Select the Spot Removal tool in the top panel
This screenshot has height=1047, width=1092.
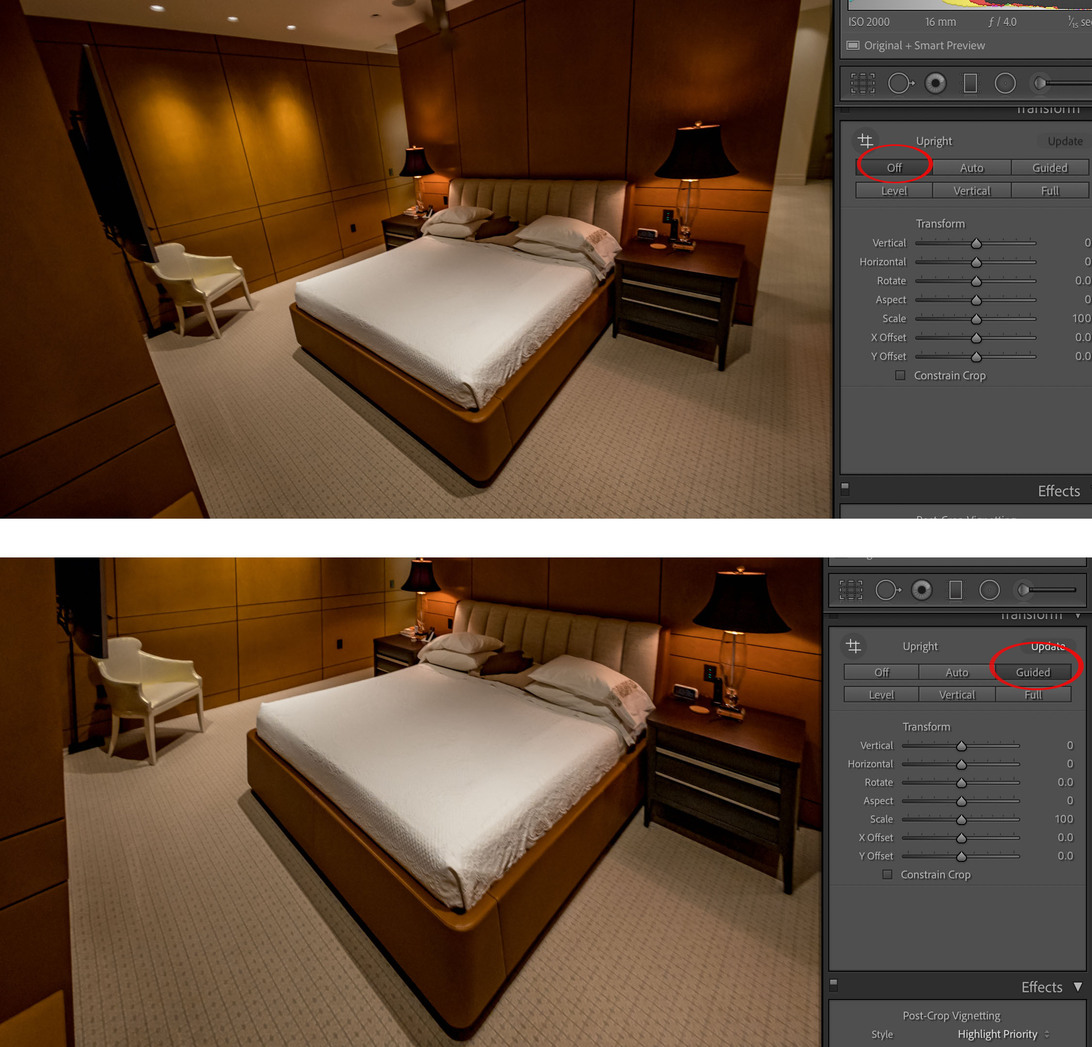coord(900,83)
